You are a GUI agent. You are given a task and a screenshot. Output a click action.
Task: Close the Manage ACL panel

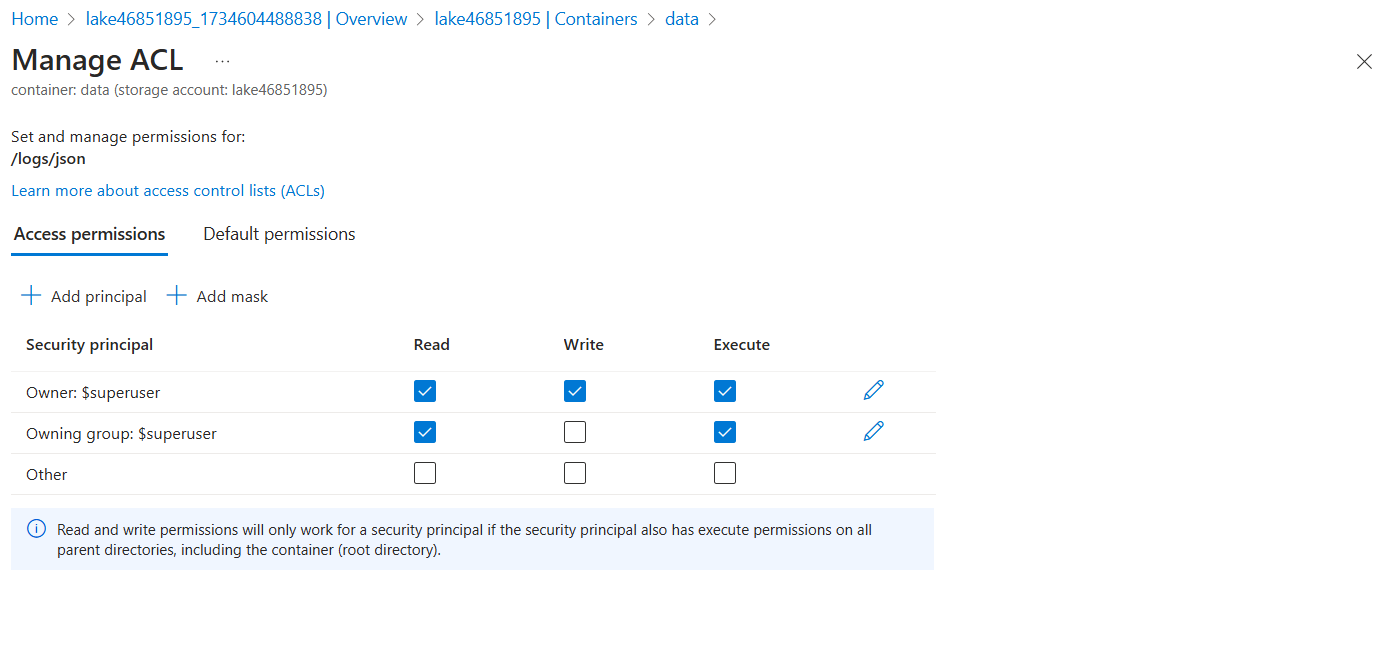(1363, 62)
